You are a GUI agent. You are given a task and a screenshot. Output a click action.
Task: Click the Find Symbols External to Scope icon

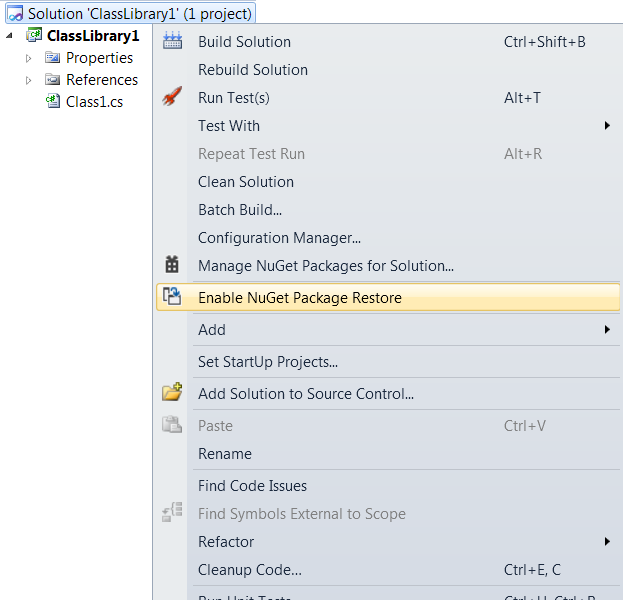click(172, 513)
